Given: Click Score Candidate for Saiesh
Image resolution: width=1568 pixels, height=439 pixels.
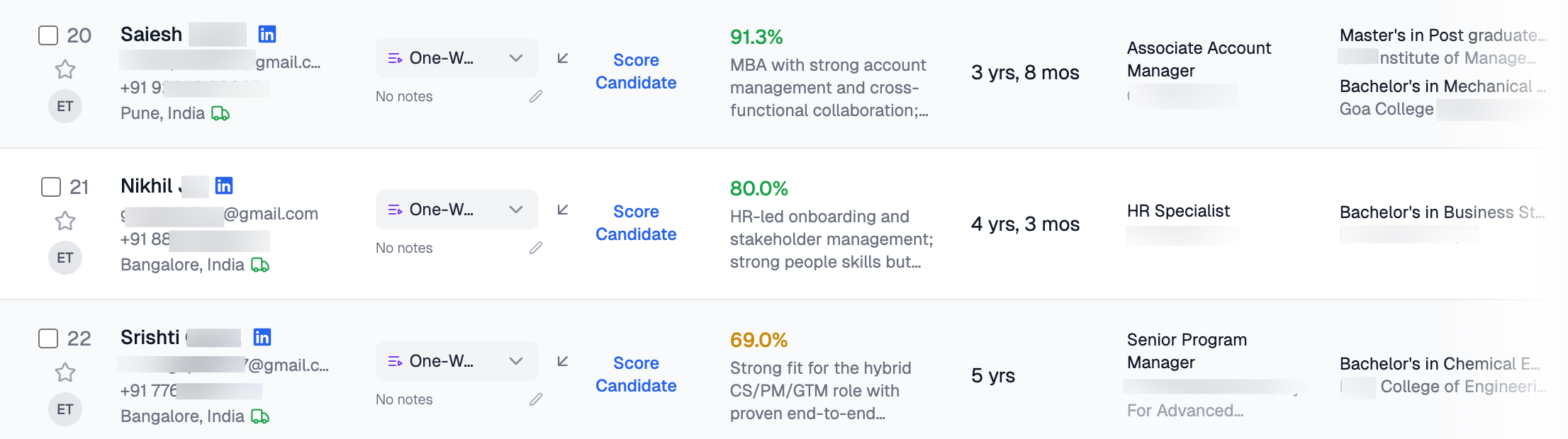Looking at the screenshot, I should click(x=636, y=72).
